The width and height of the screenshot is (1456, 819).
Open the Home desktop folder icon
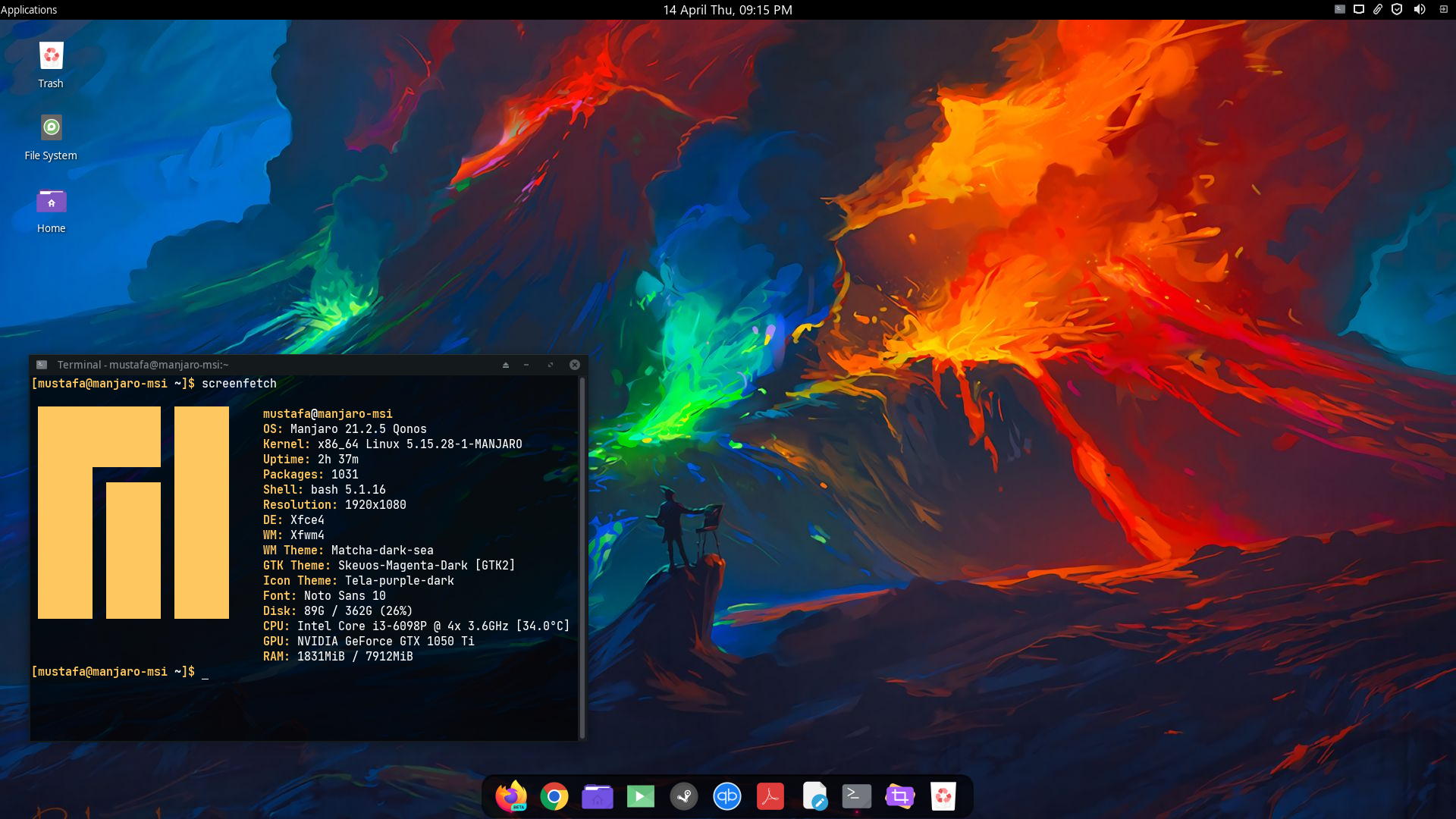[51, 210]
